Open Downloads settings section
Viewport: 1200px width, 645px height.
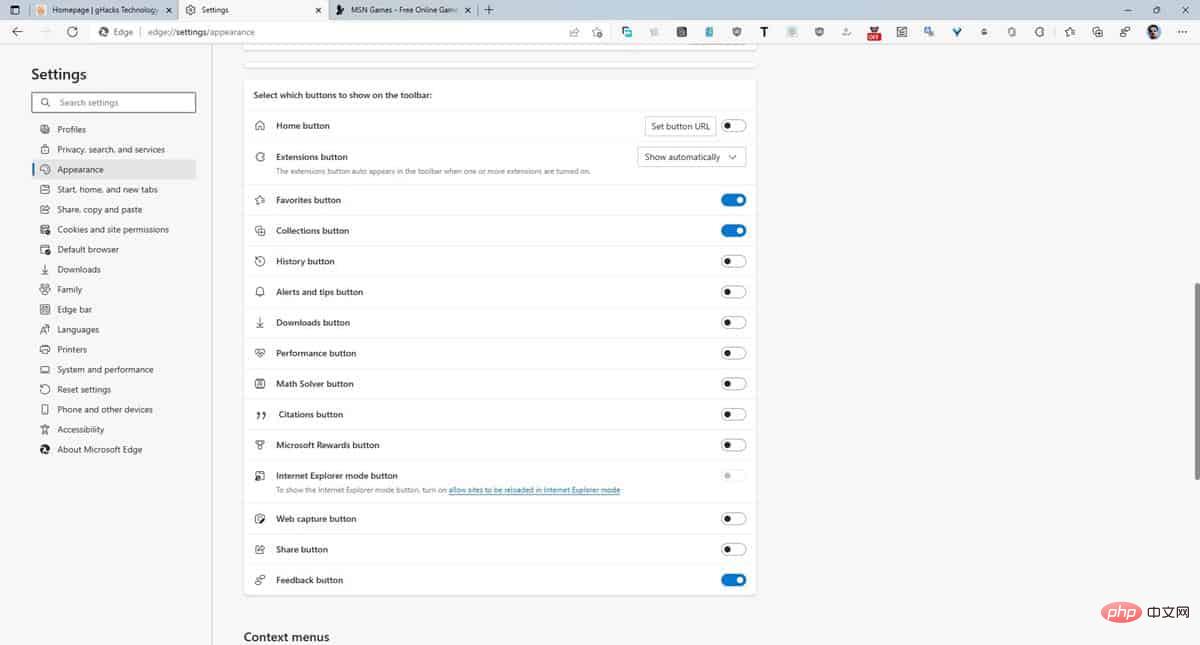pyautogui.click(x=79, y=269)
